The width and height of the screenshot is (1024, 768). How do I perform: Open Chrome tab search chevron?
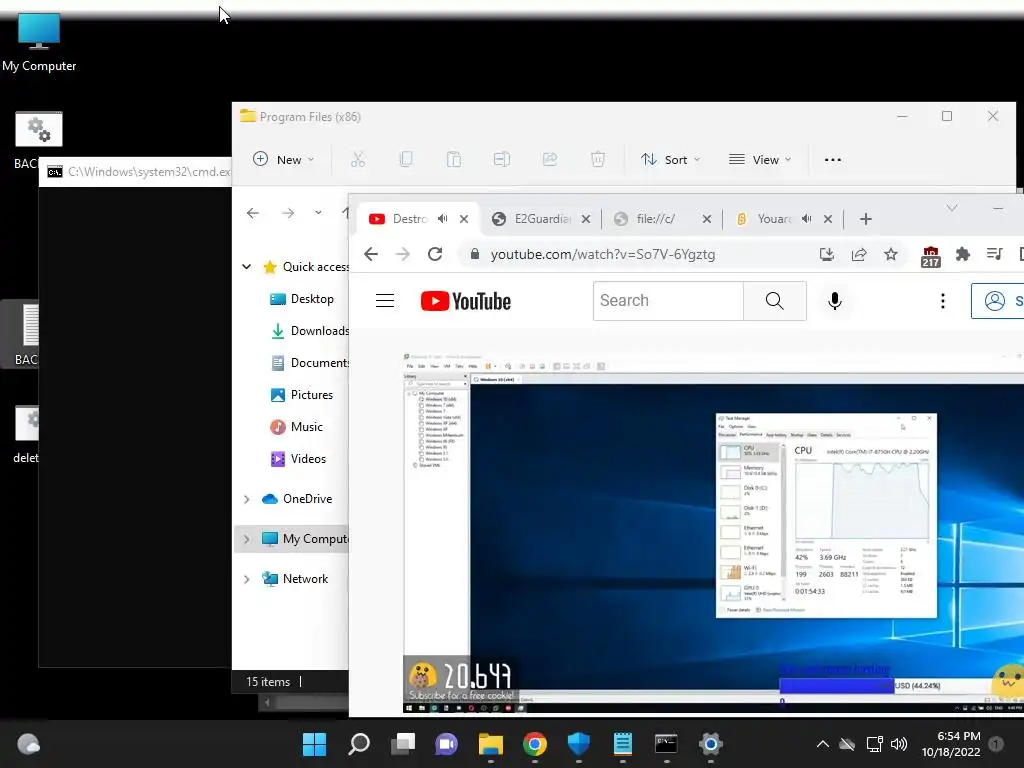(x=952, y=208)
